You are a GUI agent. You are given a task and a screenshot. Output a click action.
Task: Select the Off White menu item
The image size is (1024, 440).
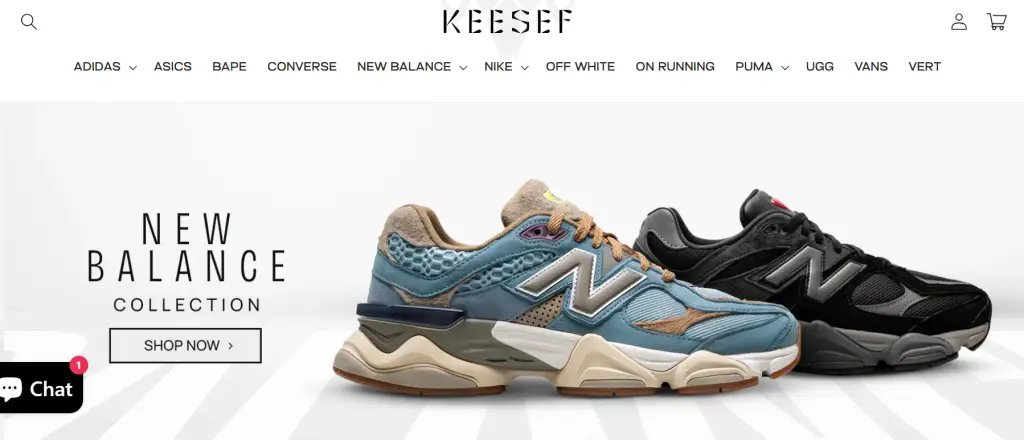[581, 67]
